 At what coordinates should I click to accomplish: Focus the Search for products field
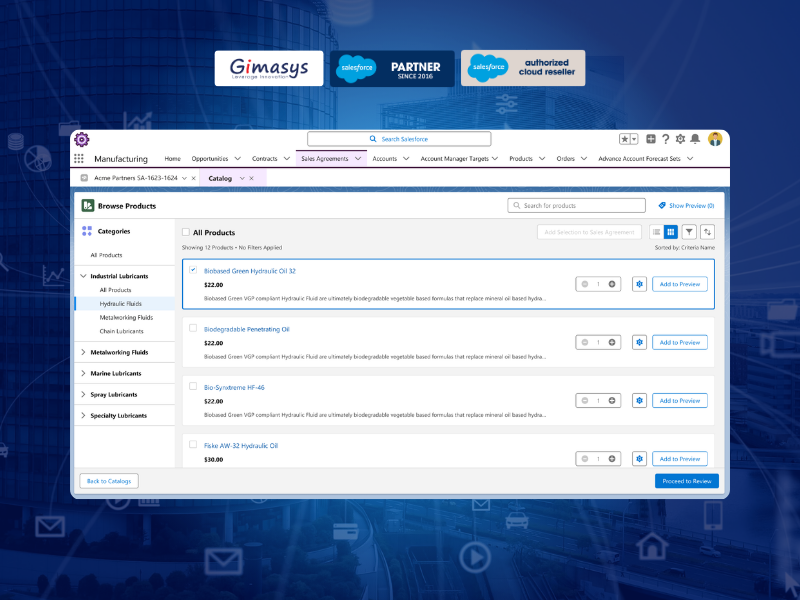coord(577,206)
